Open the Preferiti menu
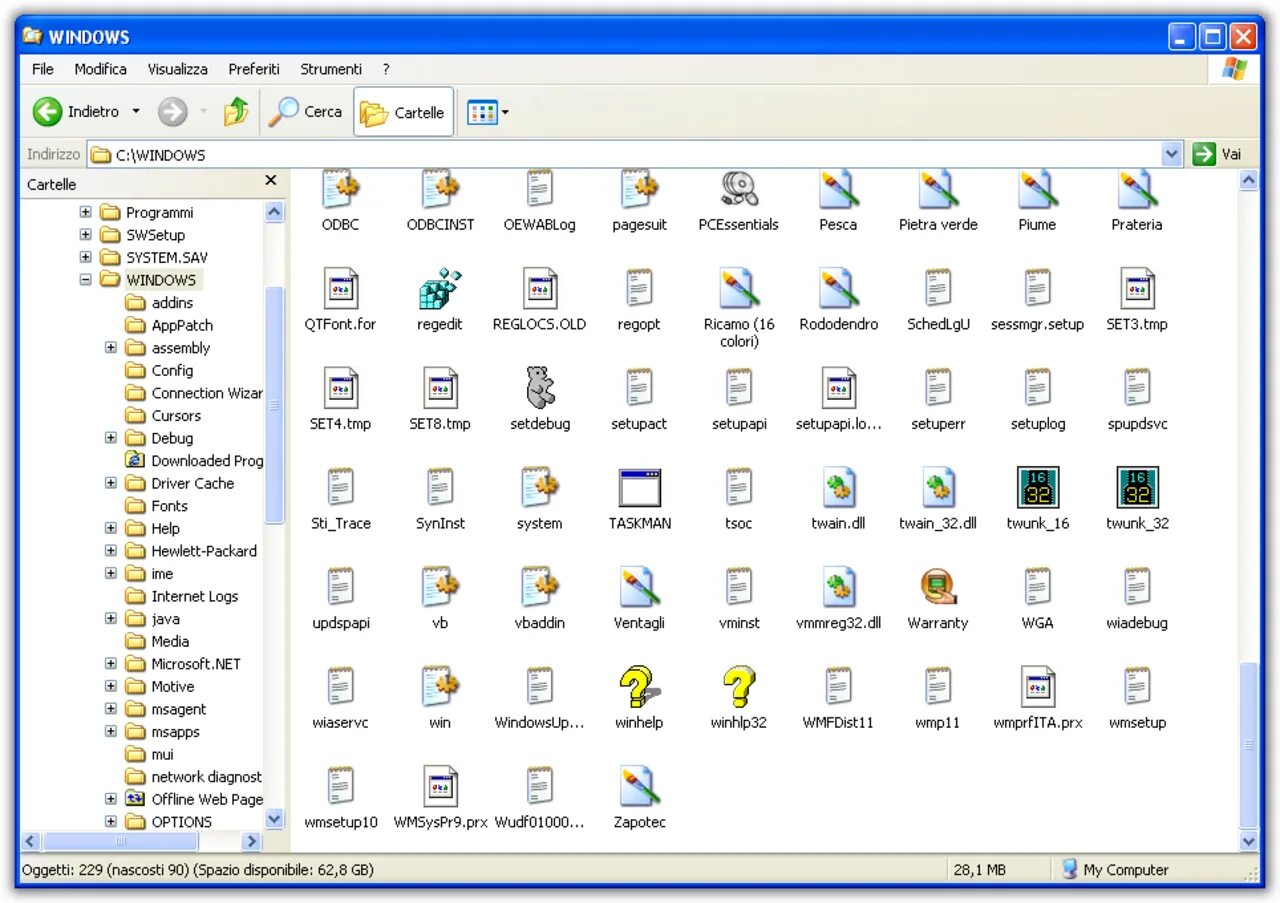 point(254,69)
